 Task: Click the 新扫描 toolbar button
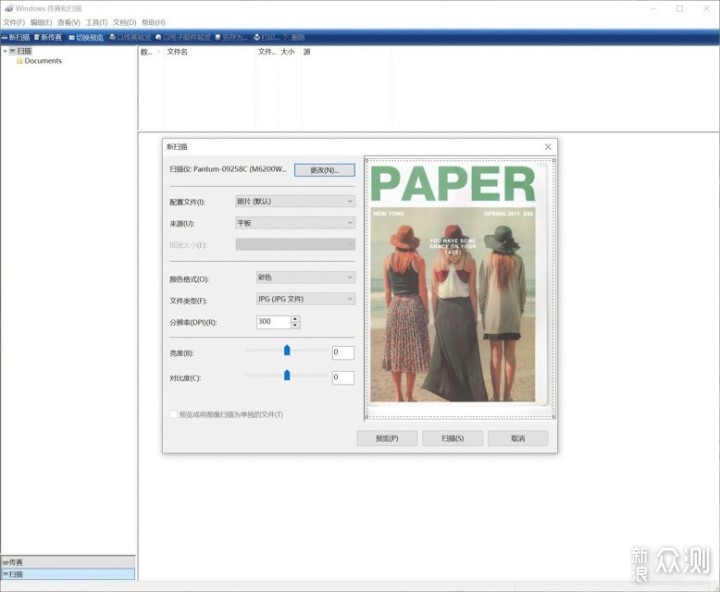point(16,37)
